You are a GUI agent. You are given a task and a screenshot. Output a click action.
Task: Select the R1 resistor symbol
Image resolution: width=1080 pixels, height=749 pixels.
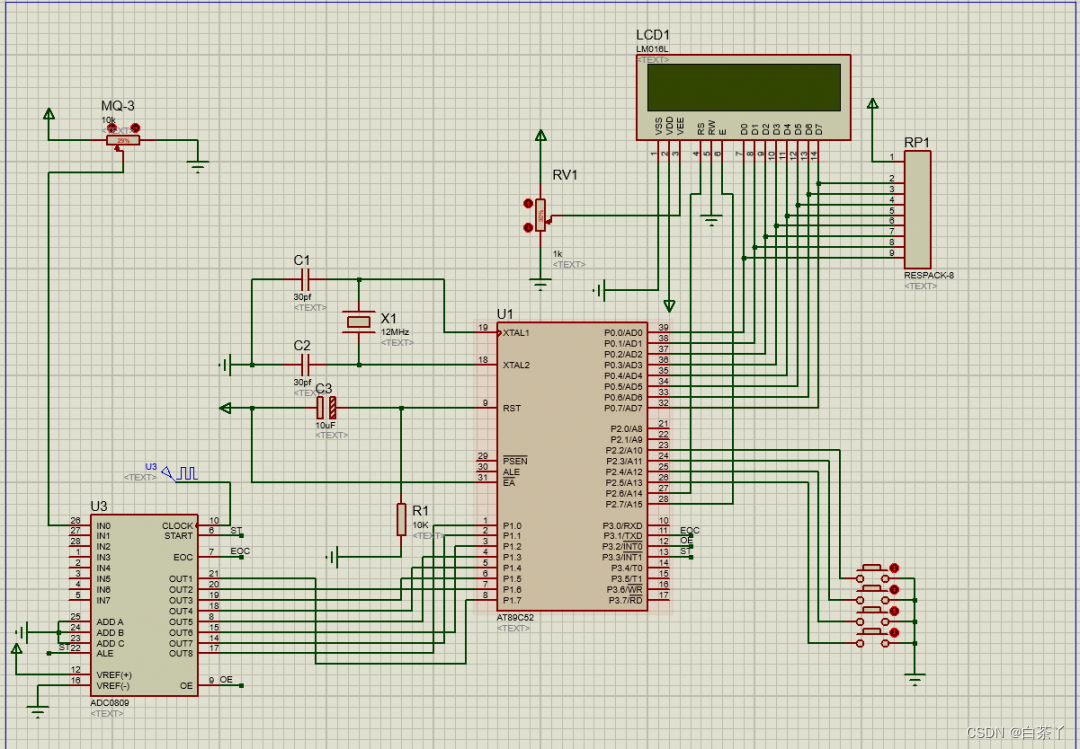[x=402, y=519]
